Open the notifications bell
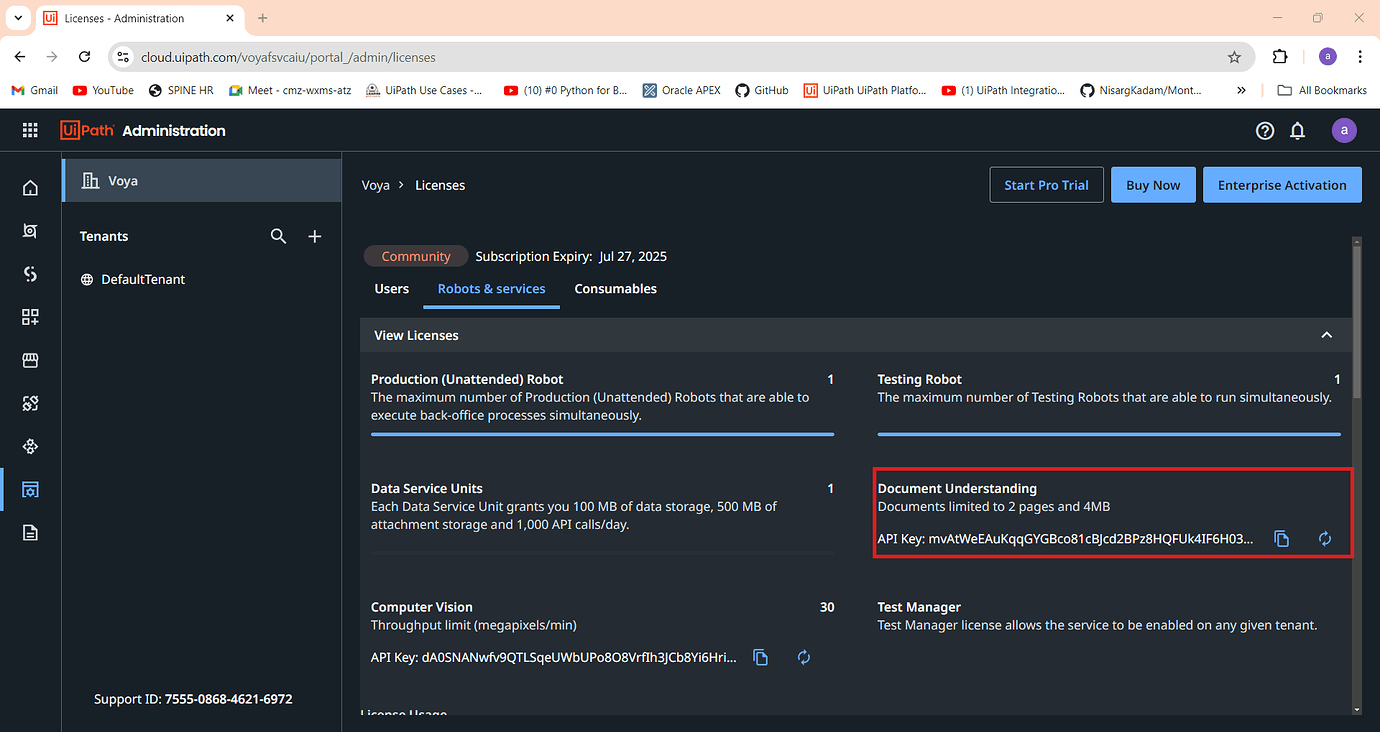 point(1298,130)
